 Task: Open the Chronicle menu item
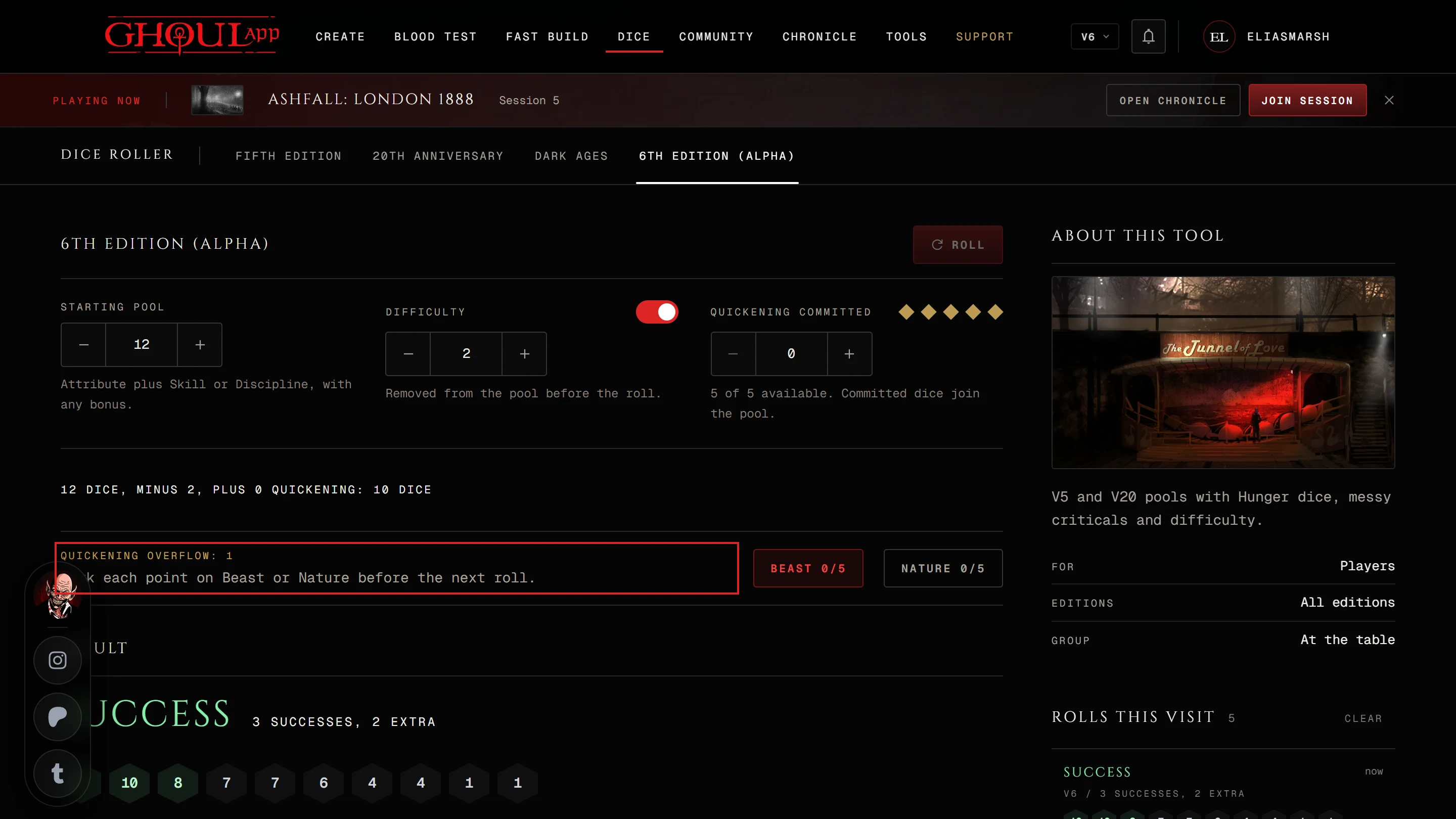[x=819, y=37]
